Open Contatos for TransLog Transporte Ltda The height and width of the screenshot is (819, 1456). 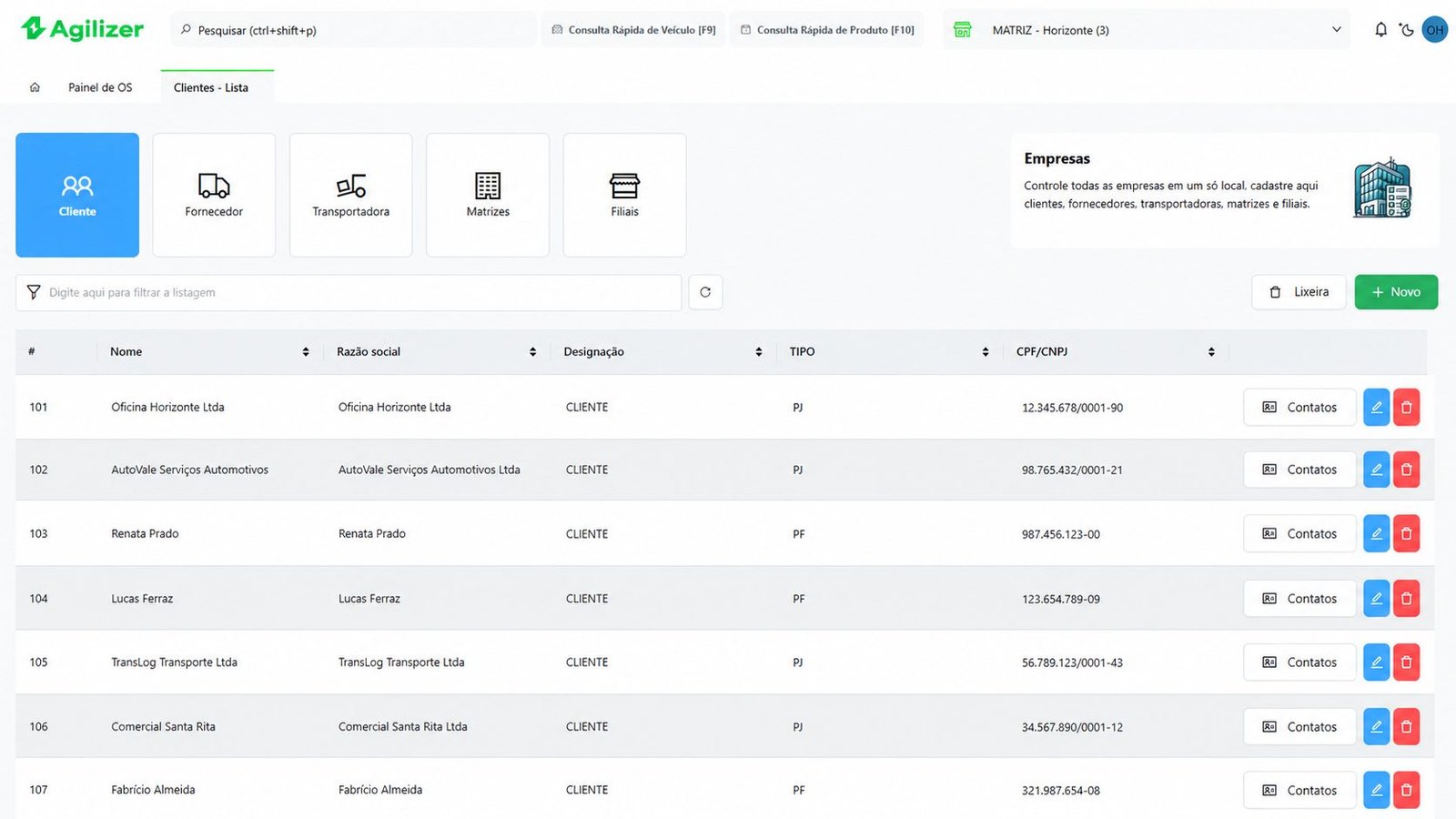click(1299, 662)
